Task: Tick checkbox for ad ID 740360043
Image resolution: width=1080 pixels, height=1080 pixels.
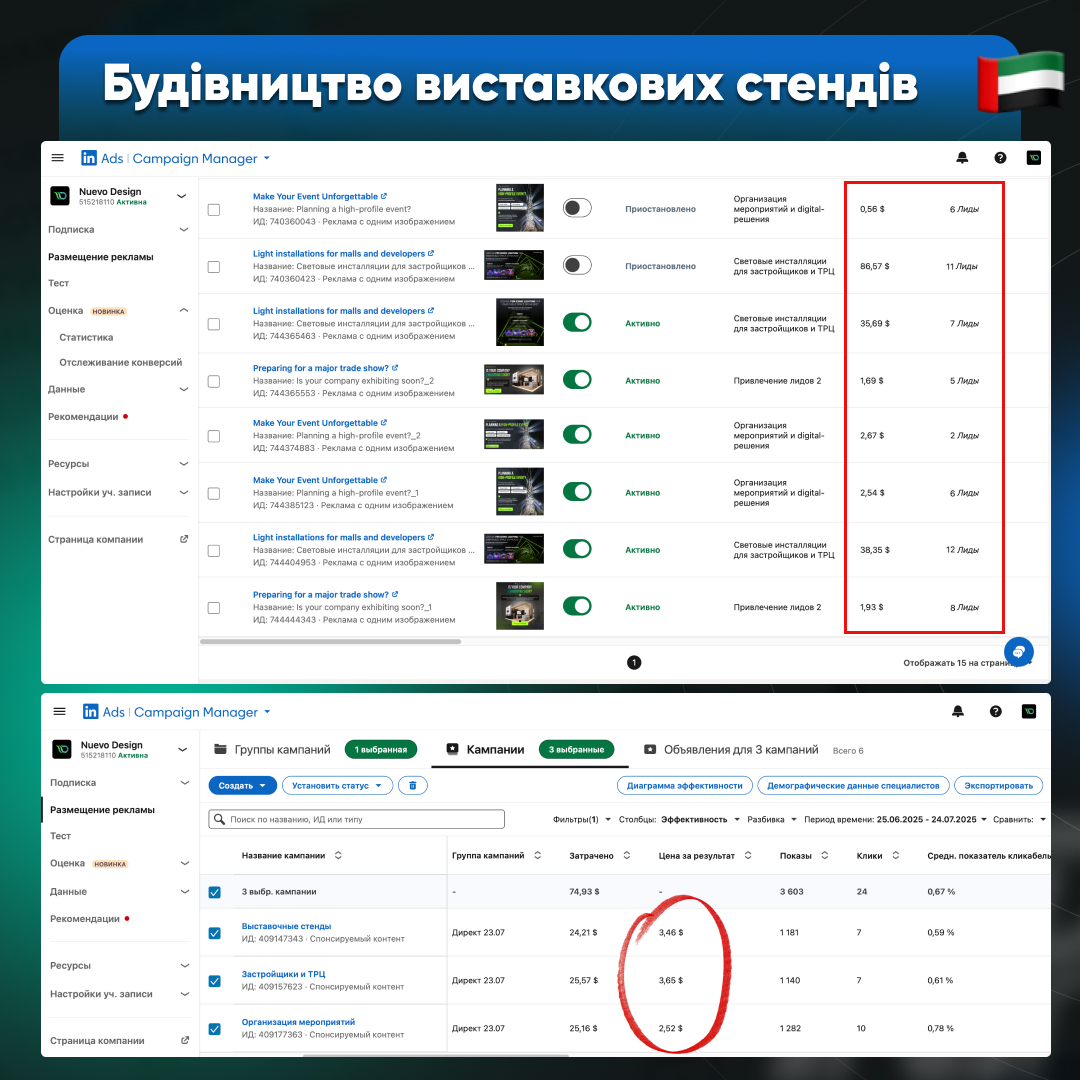Action: coord(214,209)
